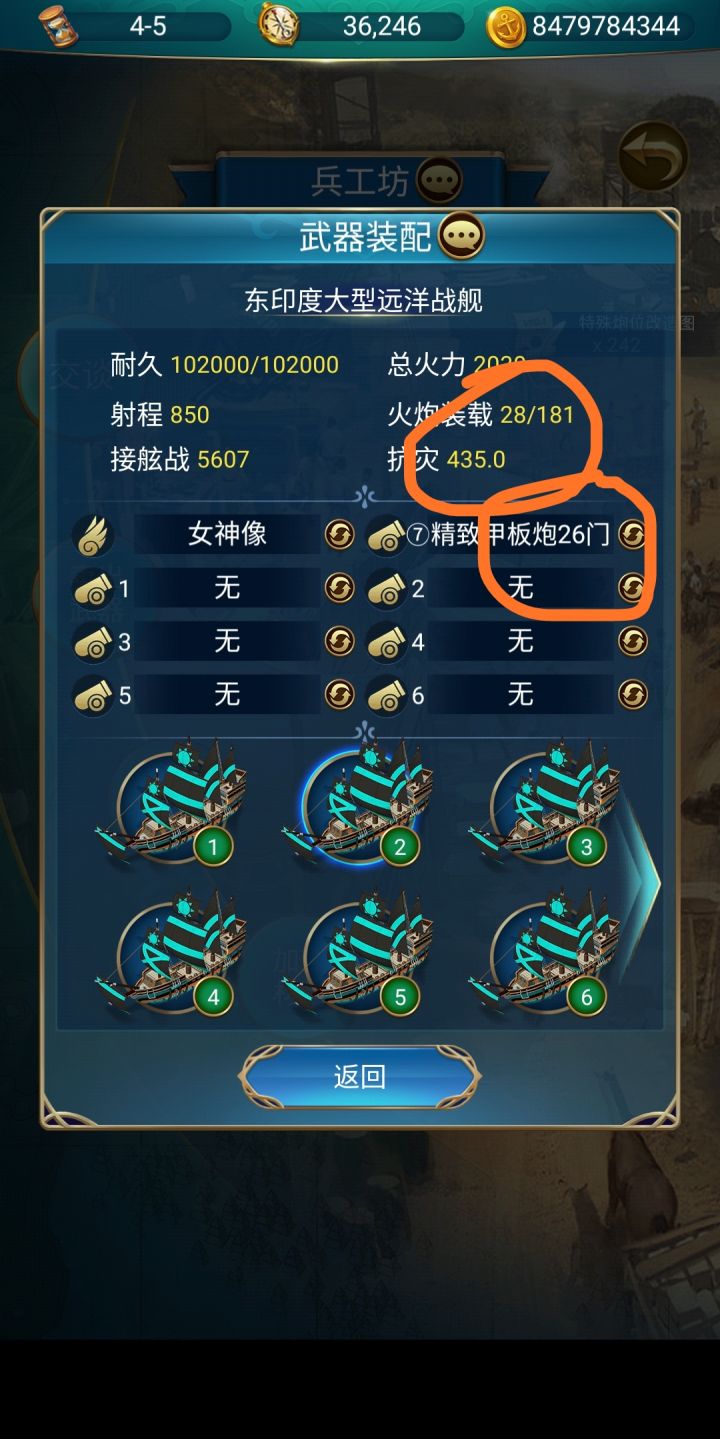Screen dimensions: 720x1439
Task: Tap the 女神像 figurehead slot
Action: pyautogui.click(x=228, y=535)
